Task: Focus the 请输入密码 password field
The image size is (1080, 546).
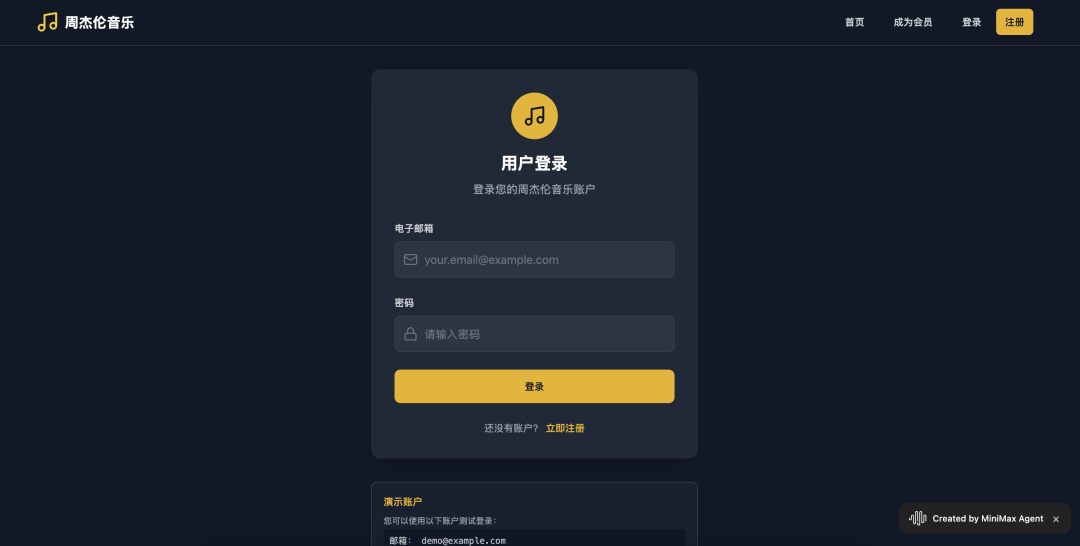Action: (x=534, y=334)
